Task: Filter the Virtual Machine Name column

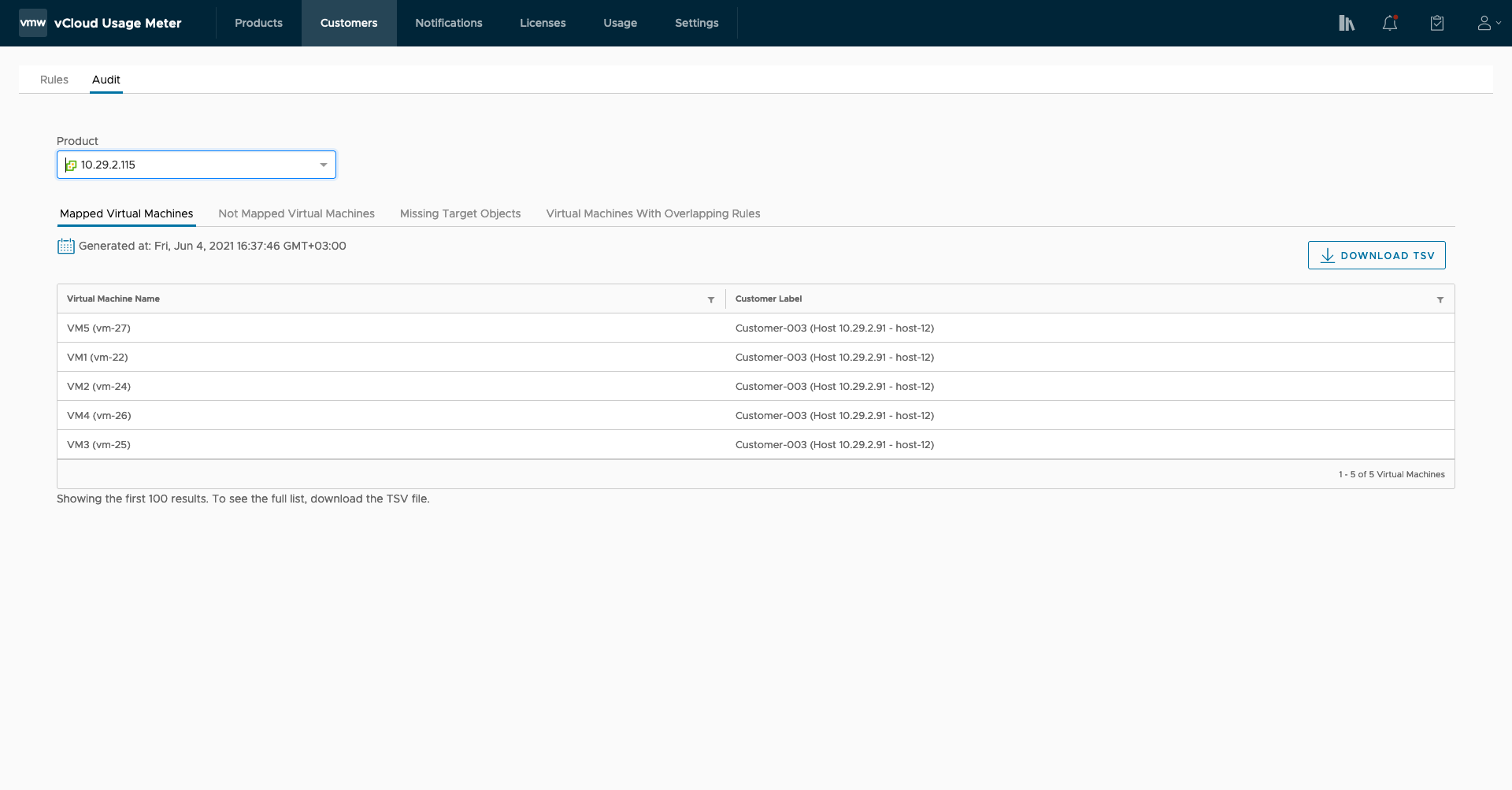Action: (x=711, y=300)
